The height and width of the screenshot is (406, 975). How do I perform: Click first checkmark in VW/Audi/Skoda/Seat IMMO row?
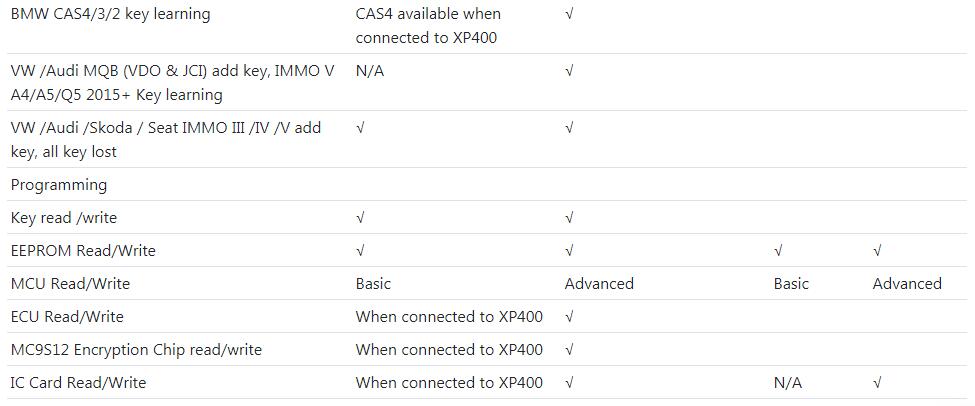point(359,128)
